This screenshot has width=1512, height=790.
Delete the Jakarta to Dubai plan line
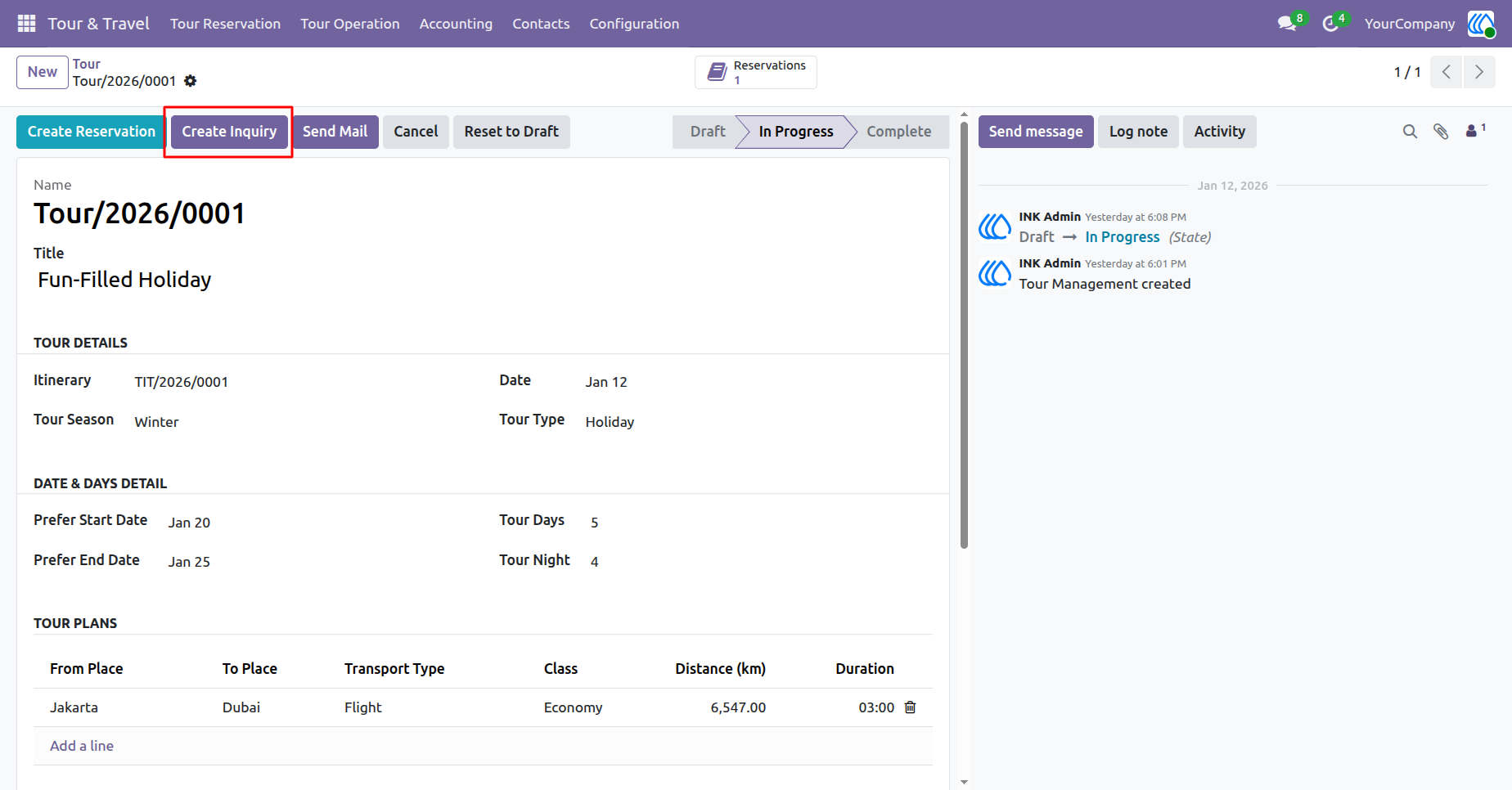910,707
